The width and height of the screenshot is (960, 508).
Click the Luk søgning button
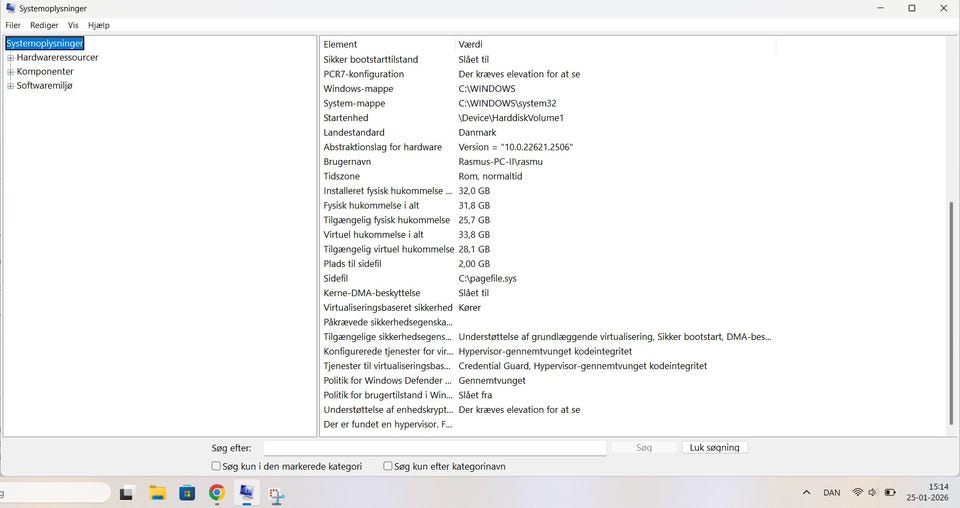point(714,447)
